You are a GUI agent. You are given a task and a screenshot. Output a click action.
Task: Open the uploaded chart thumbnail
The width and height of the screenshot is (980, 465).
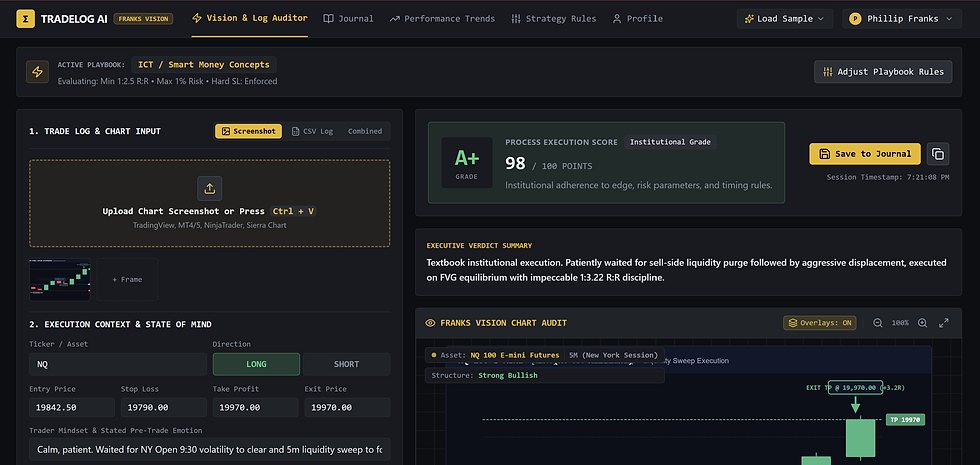click(60, 279)
